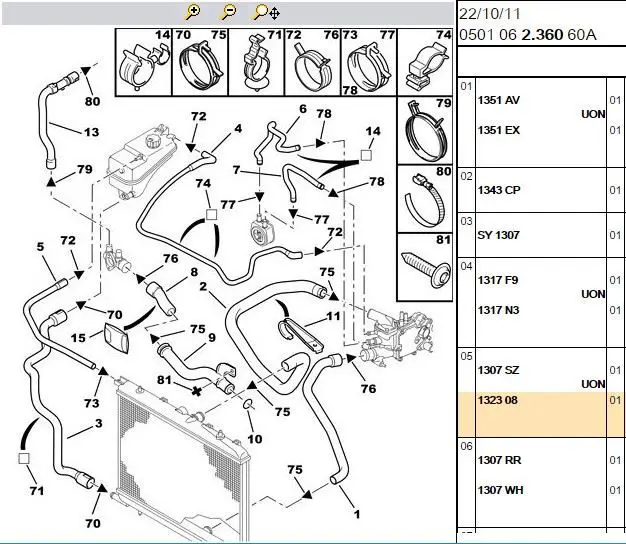Screen dimensions: 626x544
Task: Click clip thumbnail numbered 71
Action: point(254,62)
